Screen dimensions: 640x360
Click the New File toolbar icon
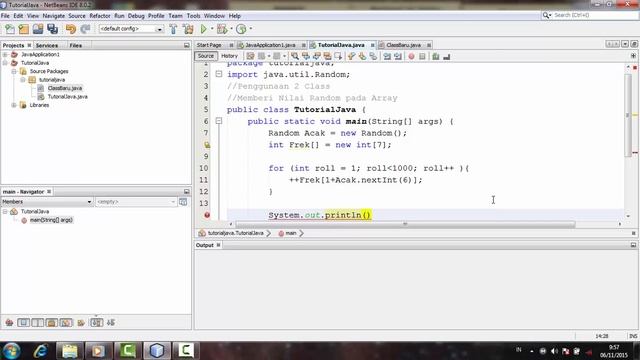(10, 29)
